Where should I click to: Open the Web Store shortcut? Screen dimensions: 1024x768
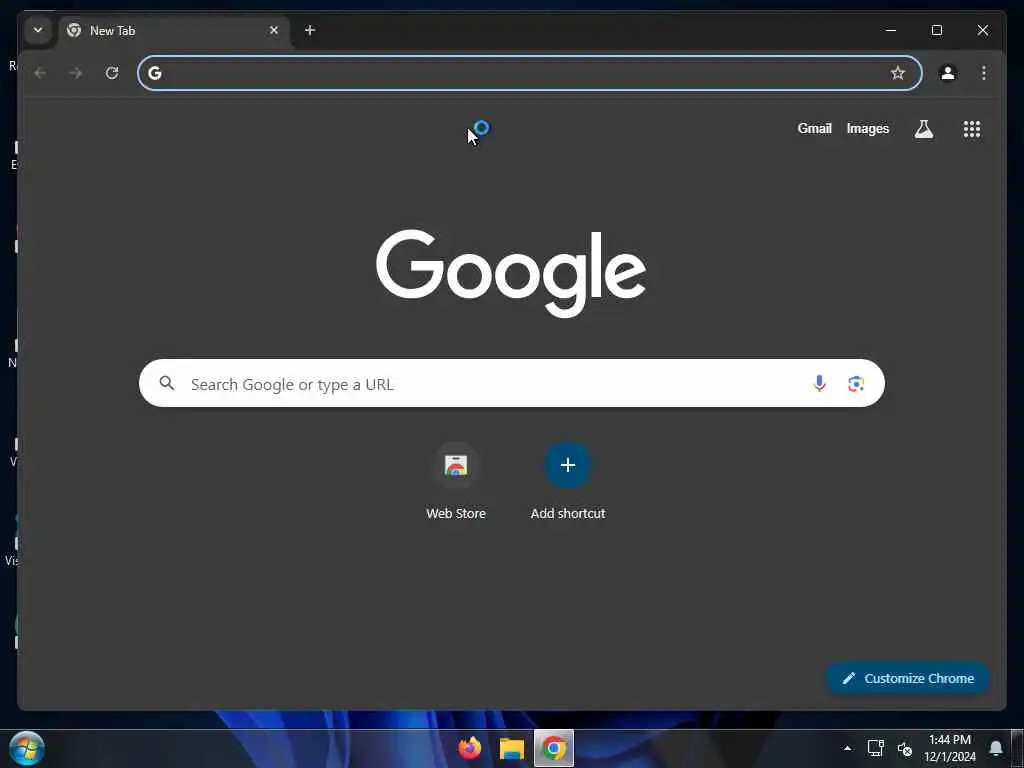tap(456, 482)
